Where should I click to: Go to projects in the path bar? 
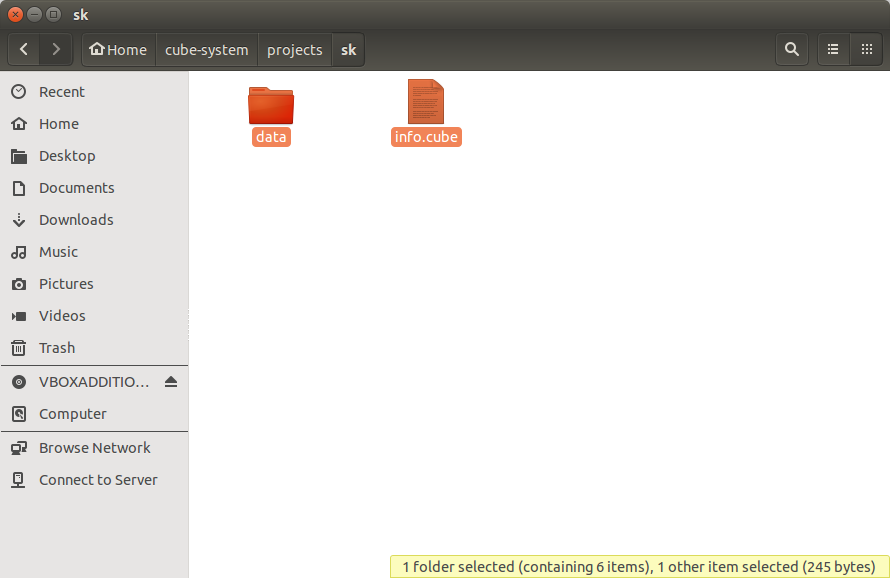coord(295,49)
